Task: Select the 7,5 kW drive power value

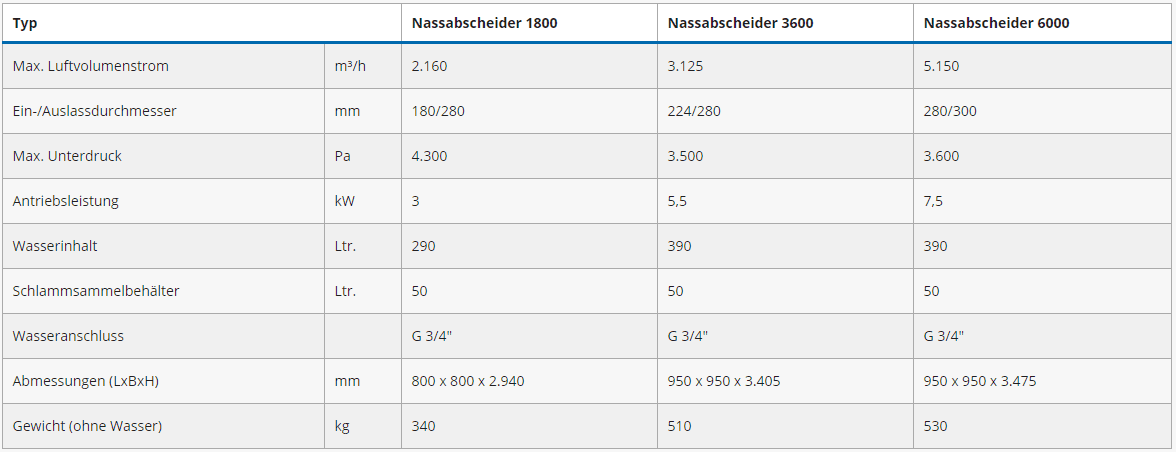Action: 933,201
